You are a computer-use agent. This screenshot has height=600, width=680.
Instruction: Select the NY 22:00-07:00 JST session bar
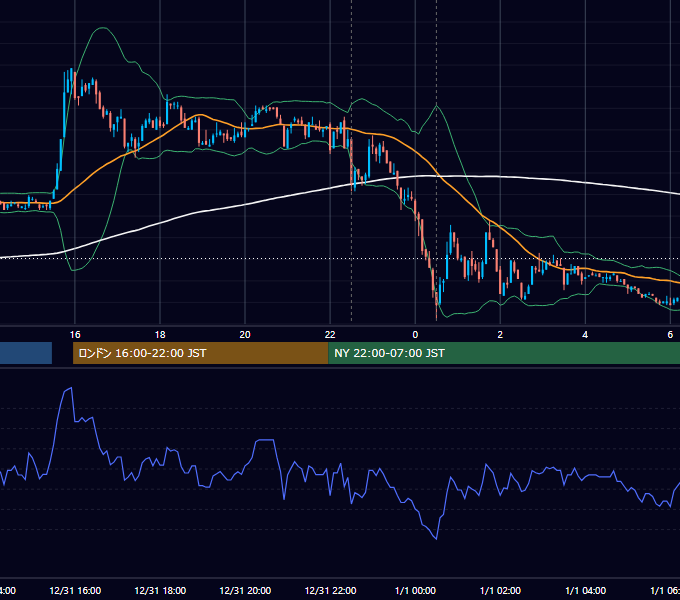(504, 353)
